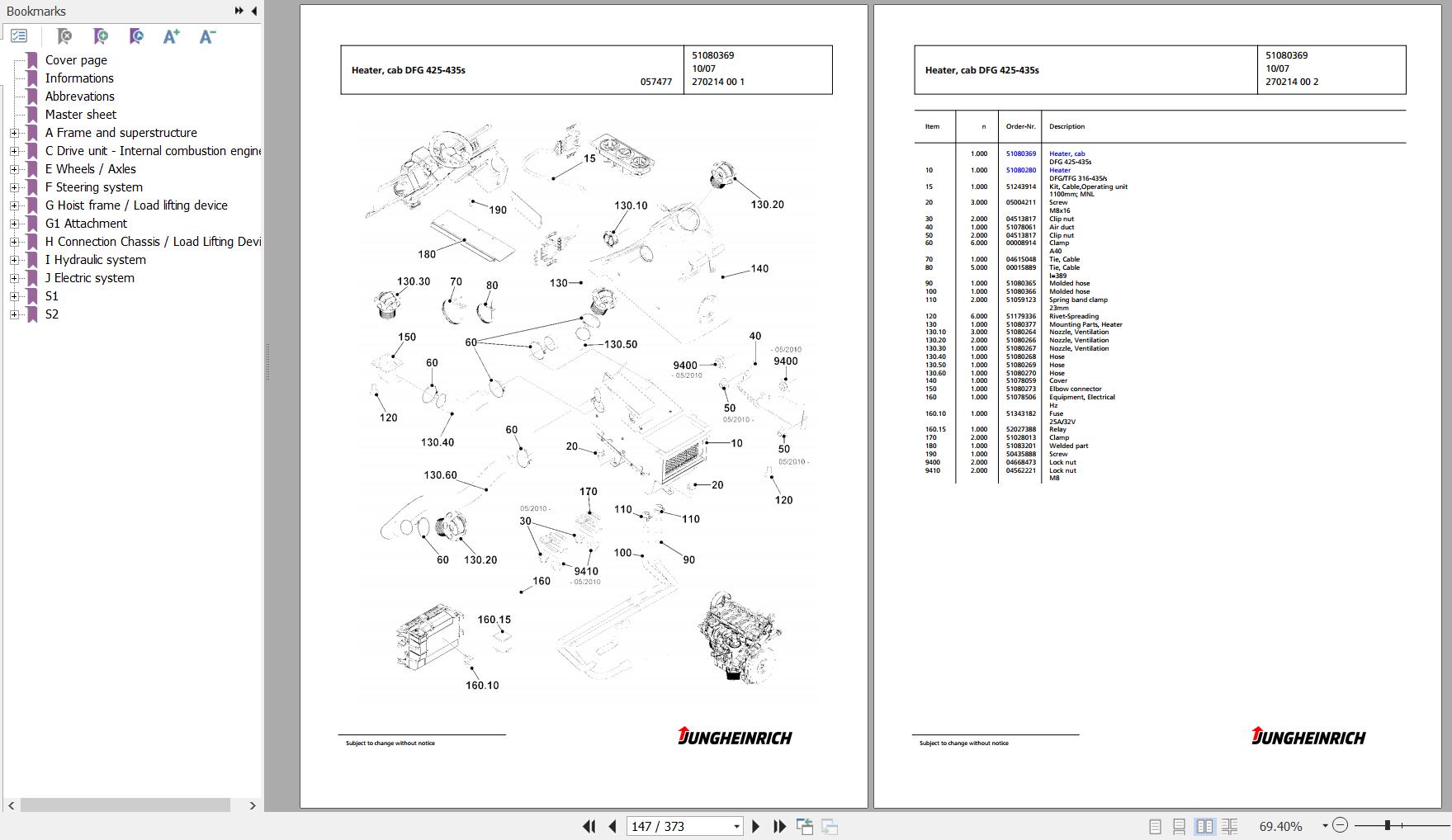Viewport: 1452px width, 840px height.
Task: Expand the J Electric system bookmark
Action: [14, 278]
